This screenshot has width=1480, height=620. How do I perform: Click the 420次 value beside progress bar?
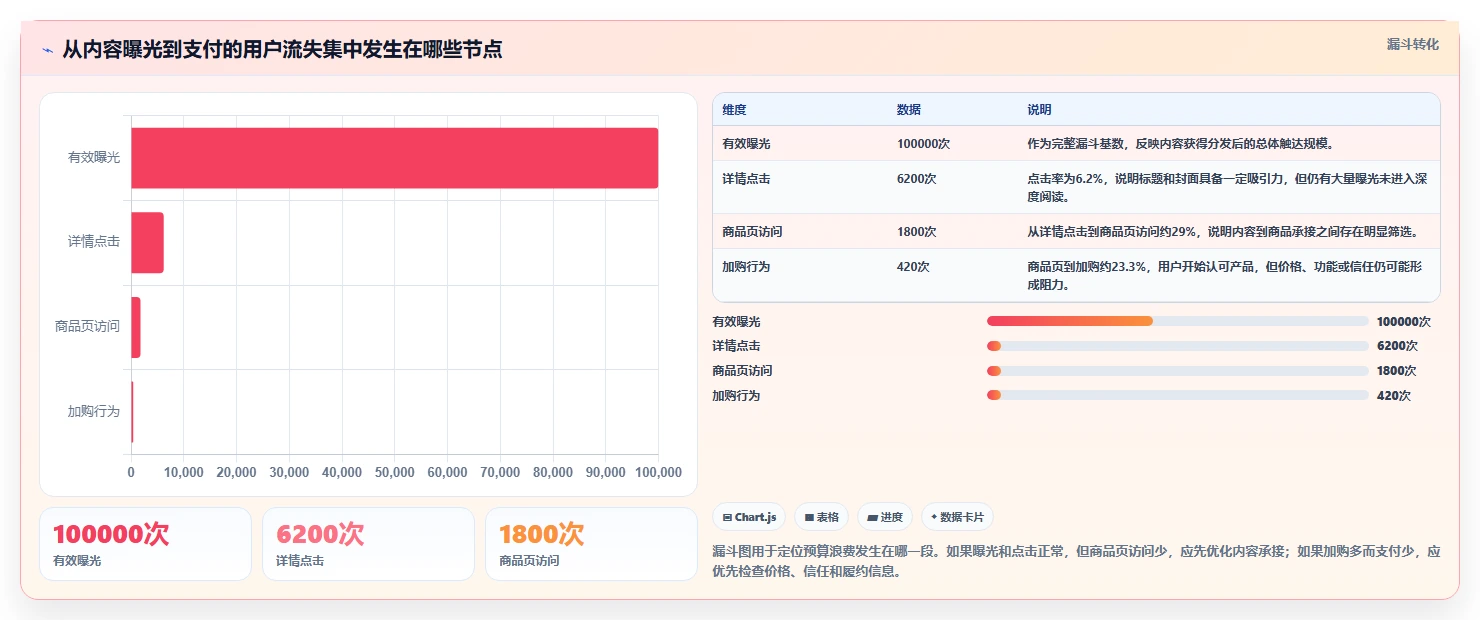click(x=1394, y=395)
